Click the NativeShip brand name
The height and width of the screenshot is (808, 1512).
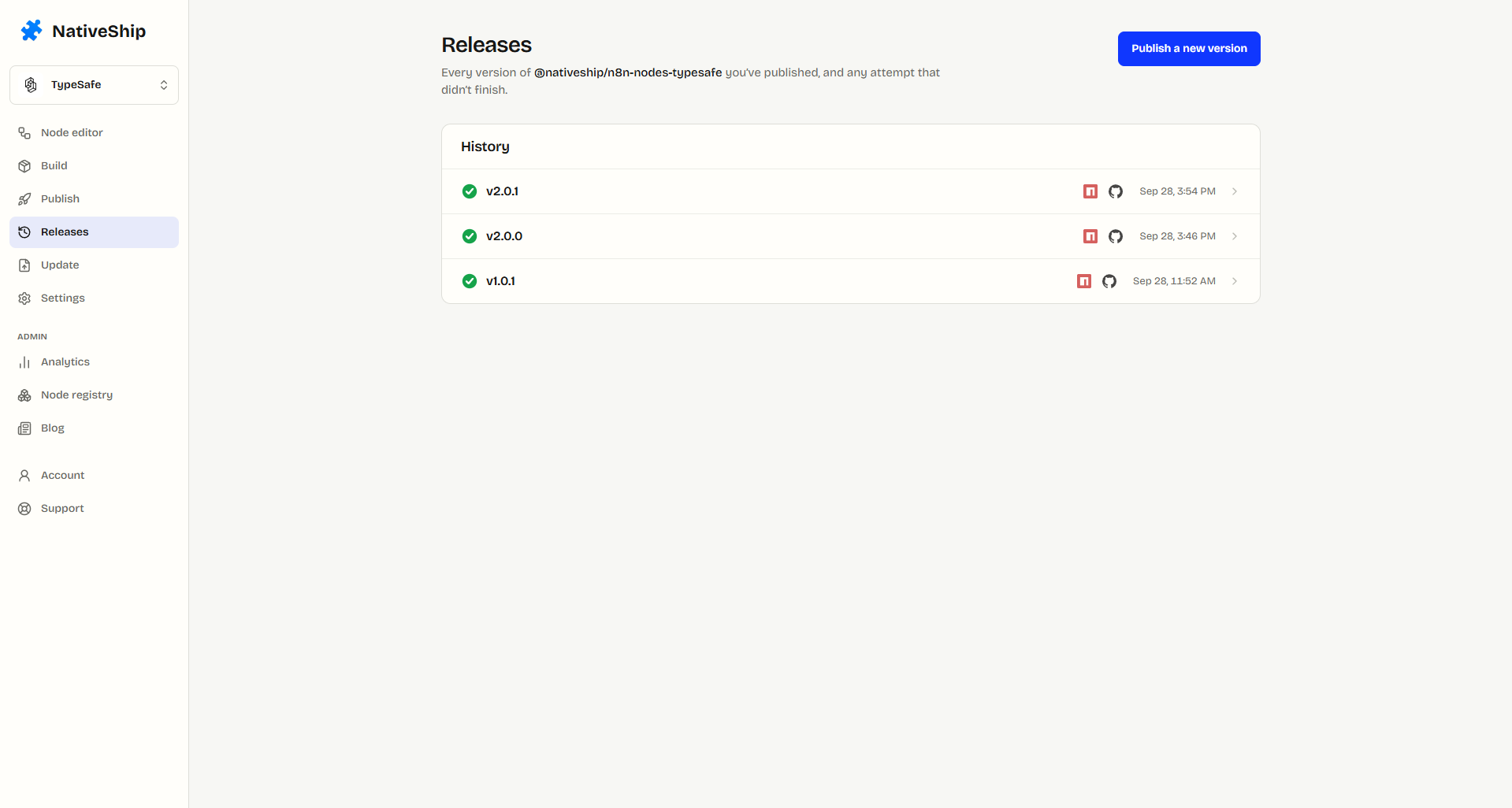click(x=98, y=32)
